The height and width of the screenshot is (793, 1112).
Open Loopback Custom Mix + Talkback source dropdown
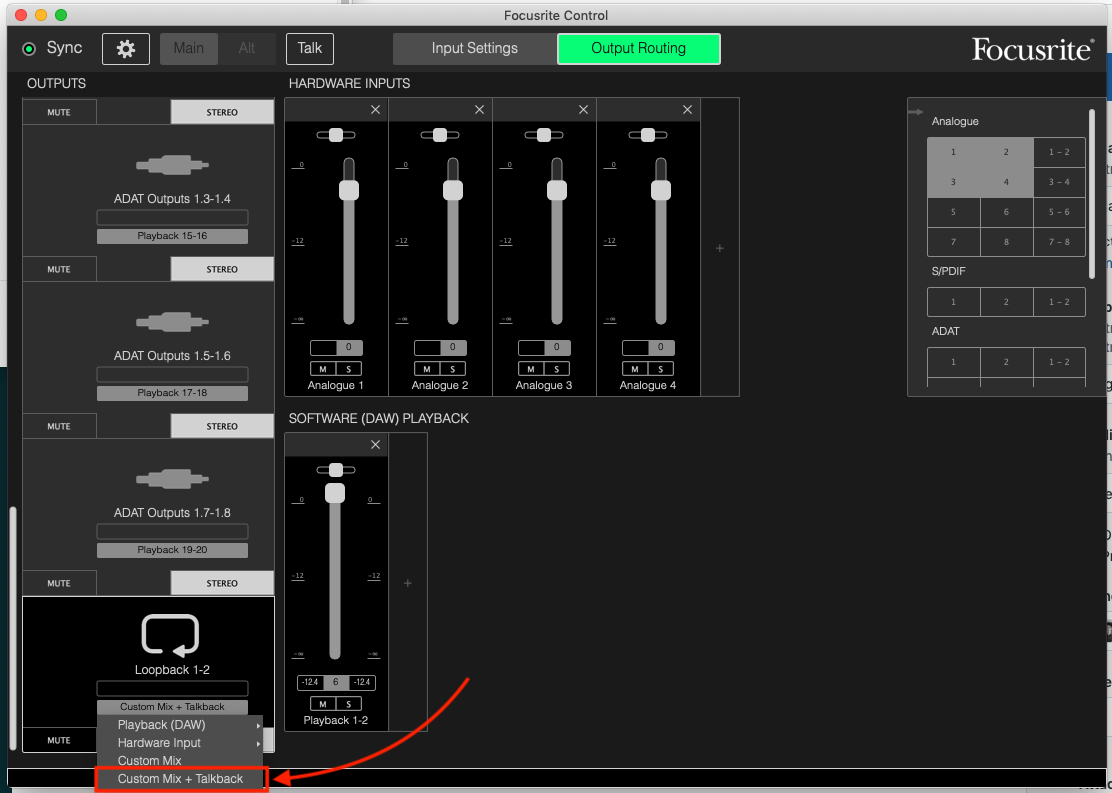pyautogui.click(x=172, y=707)
